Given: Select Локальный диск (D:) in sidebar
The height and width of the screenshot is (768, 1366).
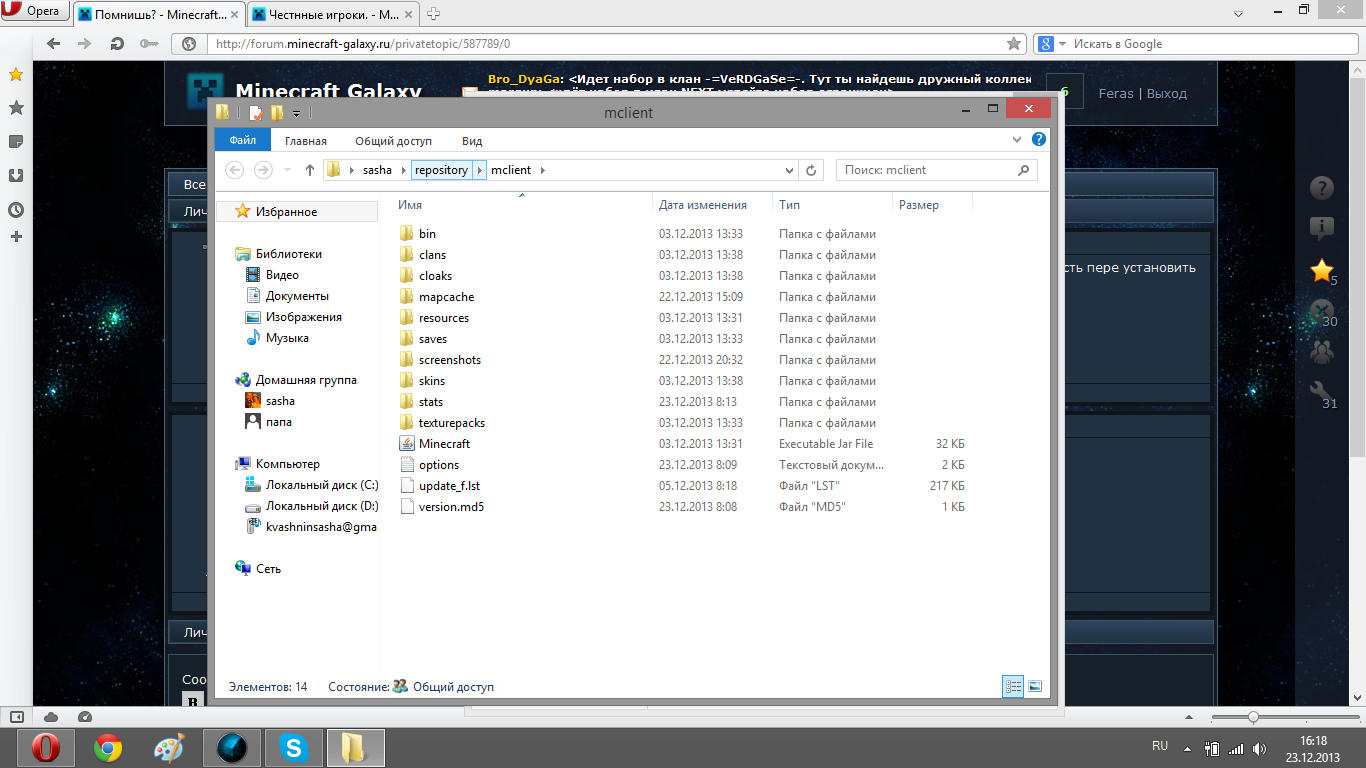Looking at the screenshot, I should (321, 506).
